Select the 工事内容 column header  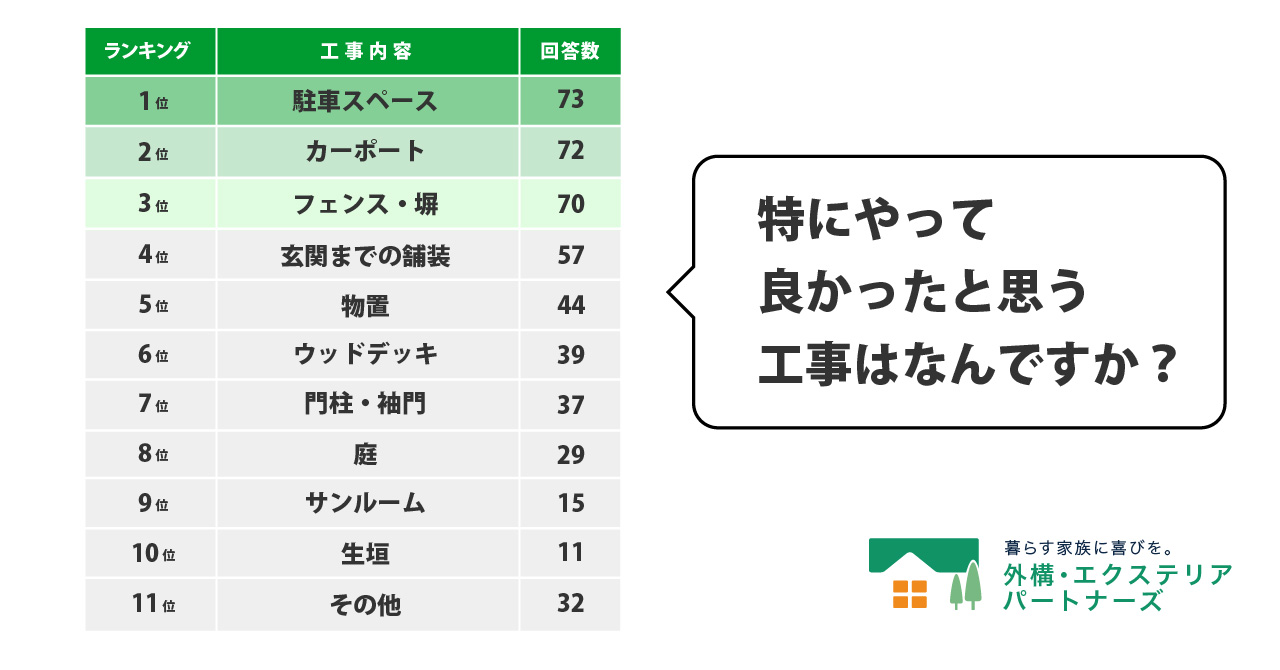point(367,52)
